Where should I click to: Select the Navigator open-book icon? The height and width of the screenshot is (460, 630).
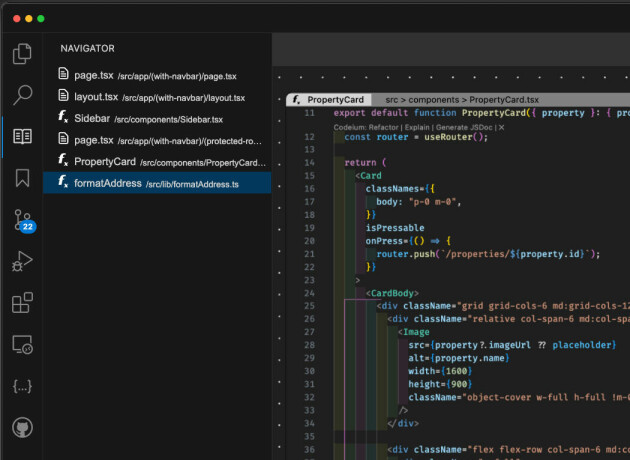22,137
